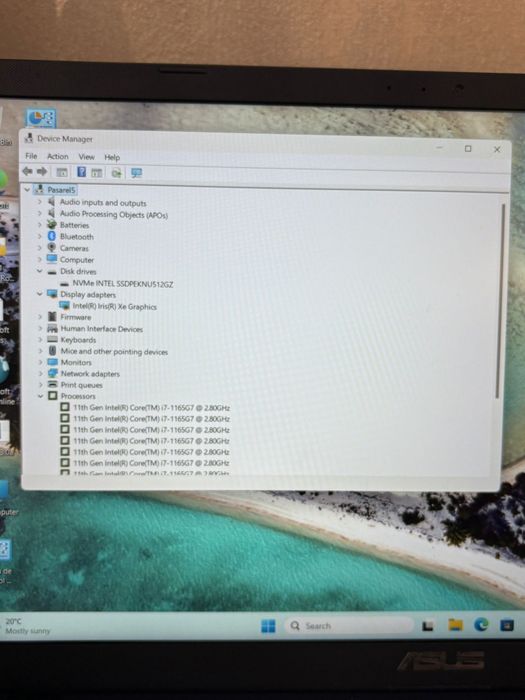Select the Pasarel5 computer name
Image resolution: width=525 pixels, height=700 pixels.
click(x=61, y=190)
